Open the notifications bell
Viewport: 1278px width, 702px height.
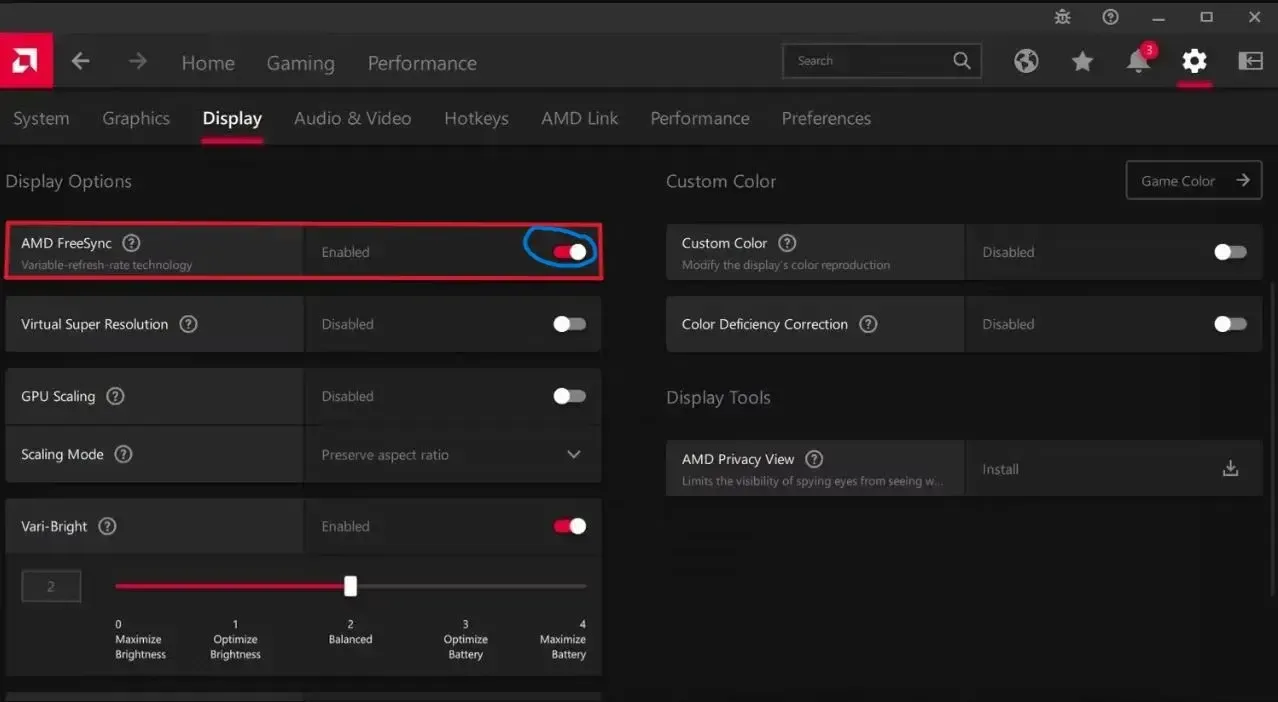coord(1138,62)
